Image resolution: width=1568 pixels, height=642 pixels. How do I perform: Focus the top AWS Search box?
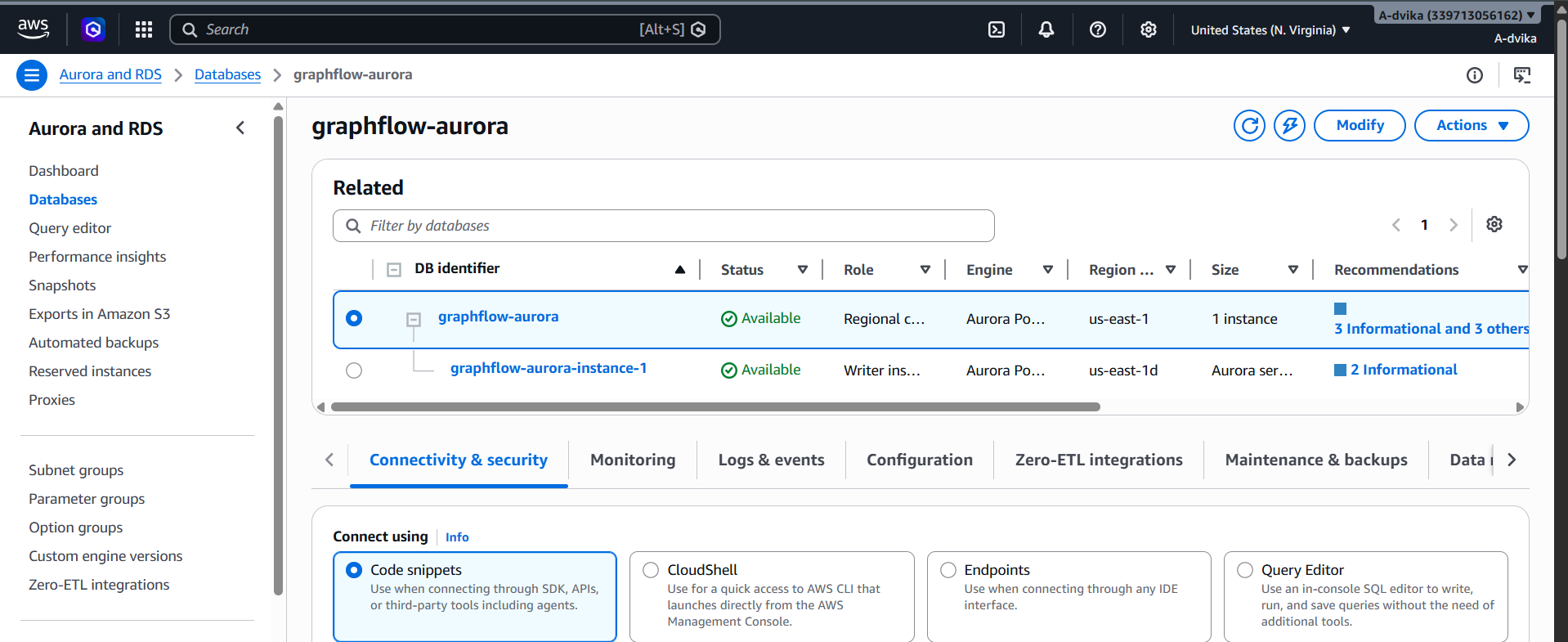[x=445, y=29]
